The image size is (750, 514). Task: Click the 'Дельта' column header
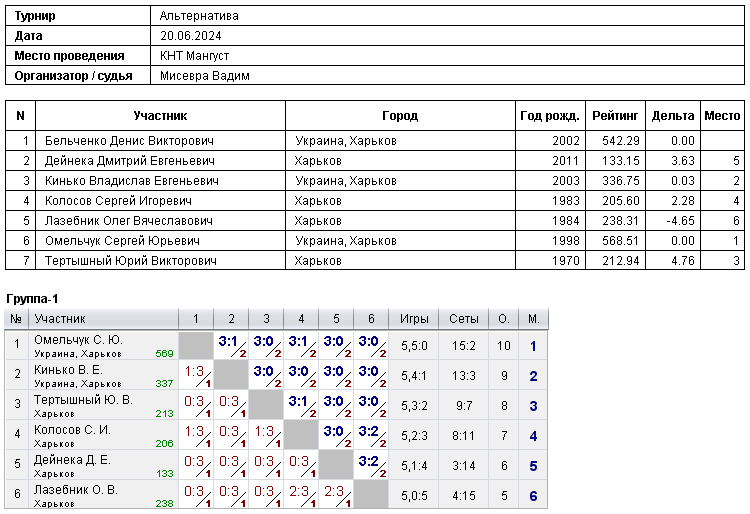pos(673,116)
